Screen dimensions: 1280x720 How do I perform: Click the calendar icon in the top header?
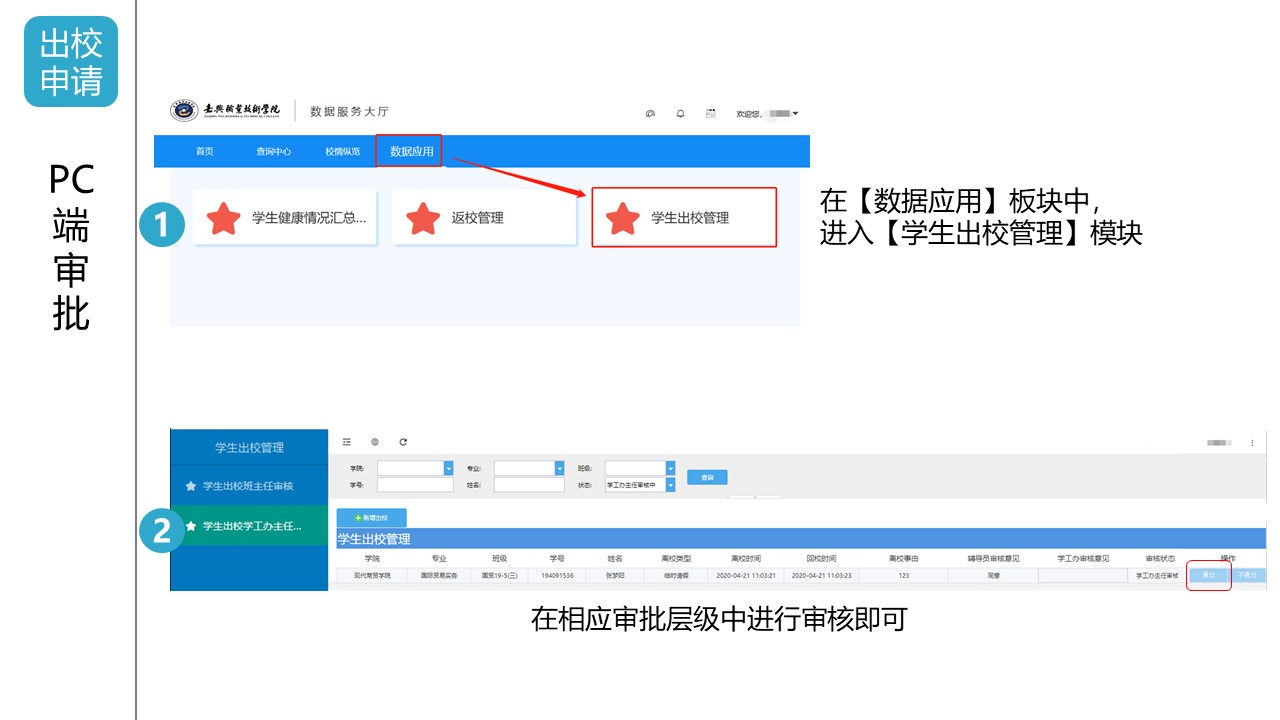pyautogui.click(x=711, y=113)
